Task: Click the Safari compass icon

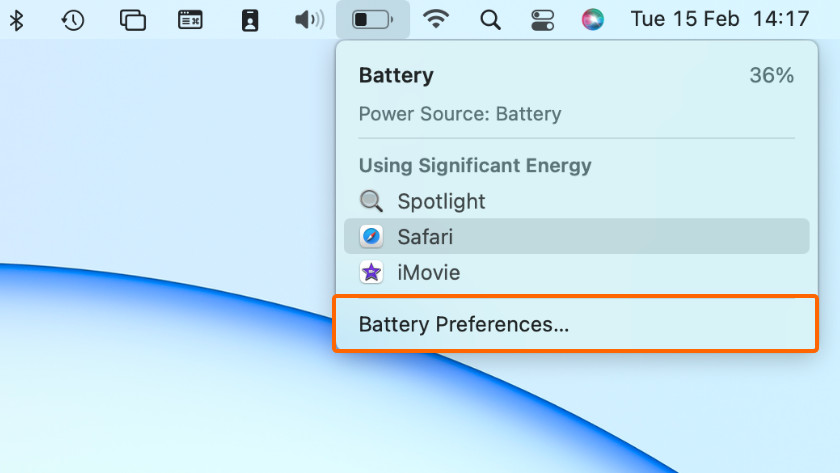Action: 371,237
